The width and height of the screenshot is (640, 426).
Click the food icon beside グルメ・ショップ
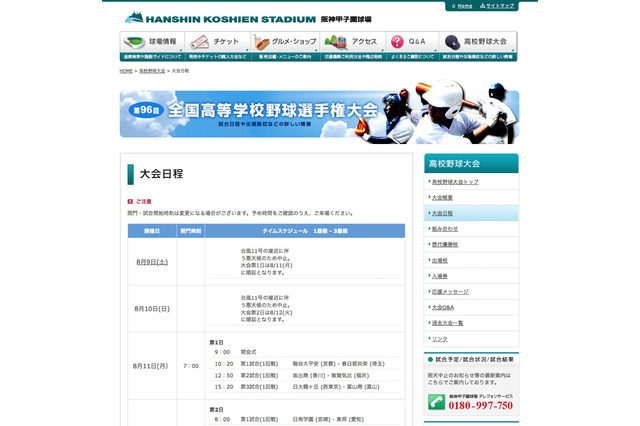[261, 42]
